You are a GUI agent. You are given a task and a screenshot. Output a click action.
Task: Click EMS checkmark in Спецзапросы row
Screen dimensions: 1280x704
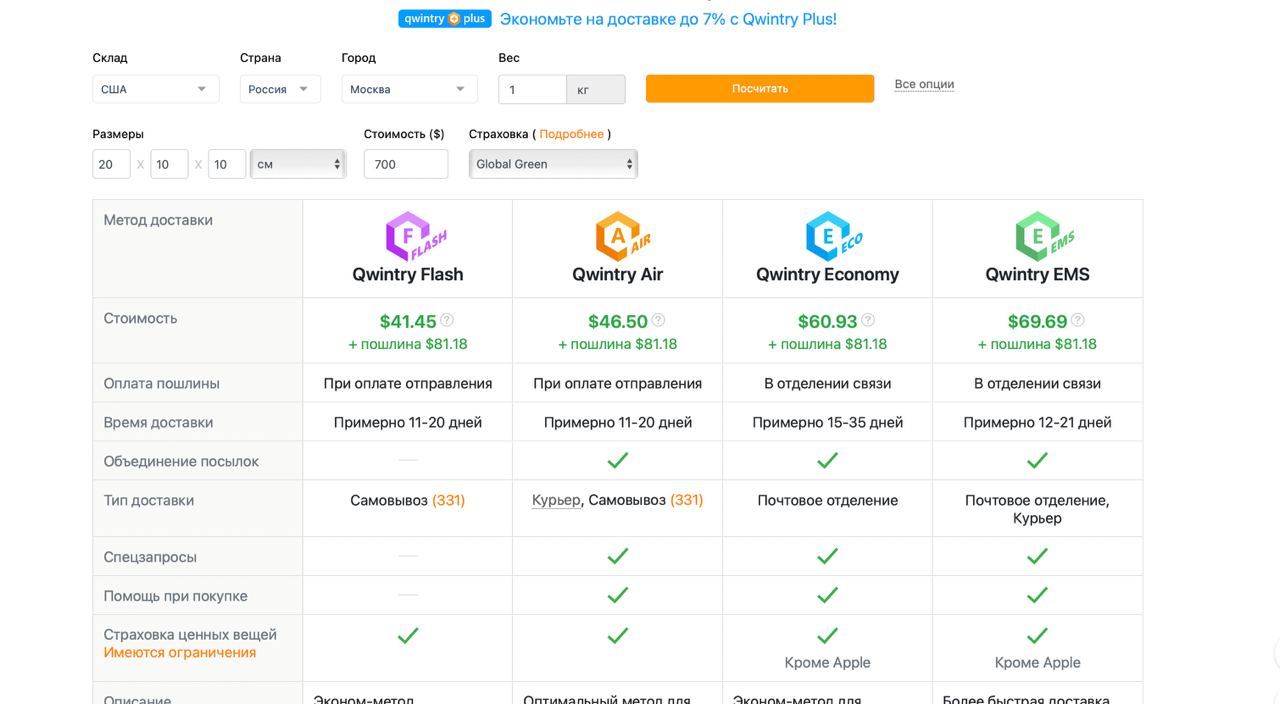[1037, 556]
